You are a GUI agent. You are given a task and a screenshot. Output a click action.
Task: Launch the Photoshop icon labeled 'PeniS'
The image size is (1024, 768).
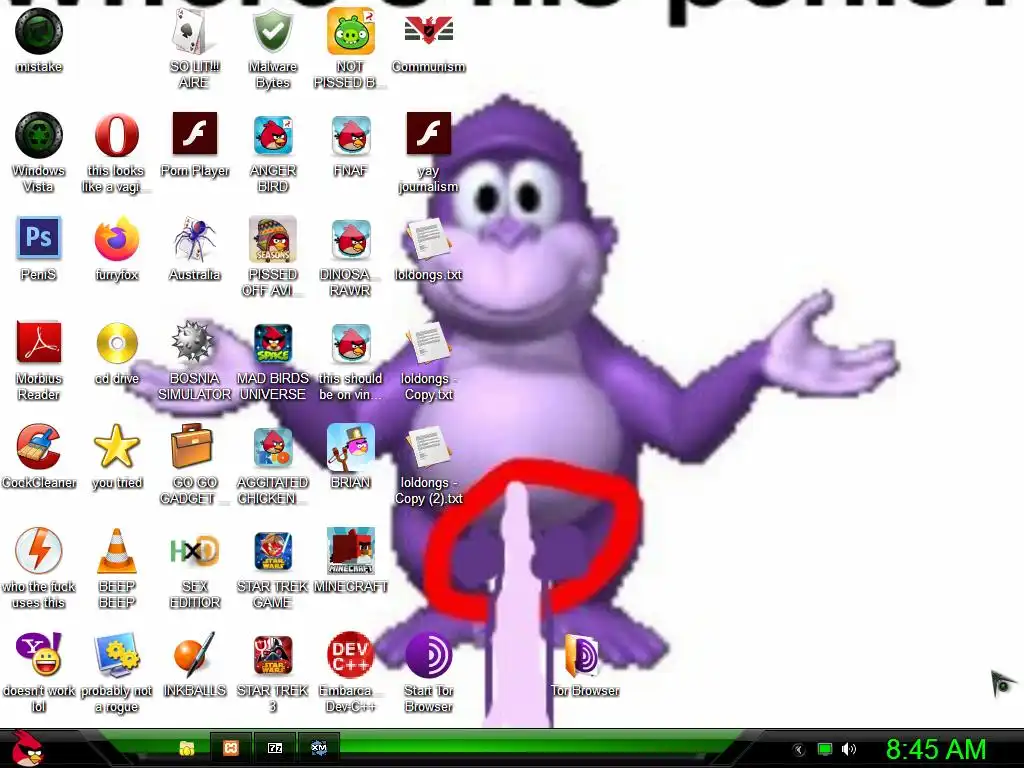(x=39, y=238)
